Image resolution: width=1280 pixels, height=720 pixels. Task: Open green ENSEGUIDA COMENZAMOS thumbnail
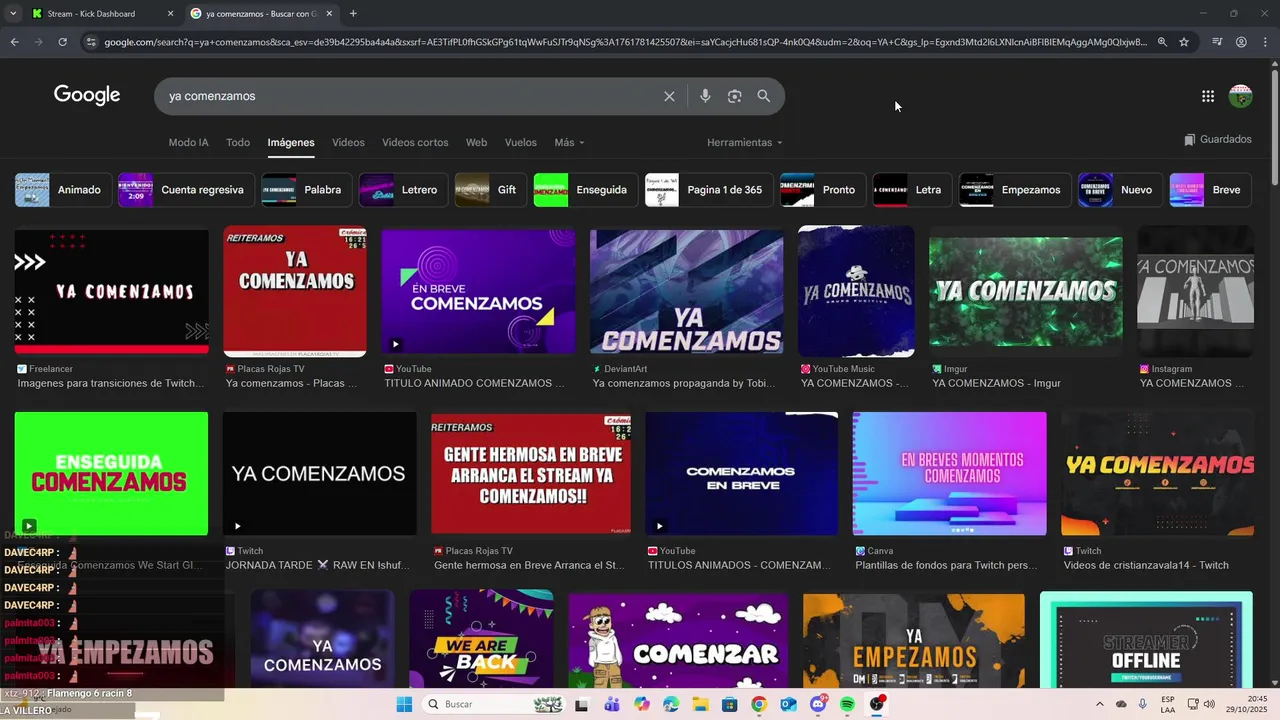111,473
